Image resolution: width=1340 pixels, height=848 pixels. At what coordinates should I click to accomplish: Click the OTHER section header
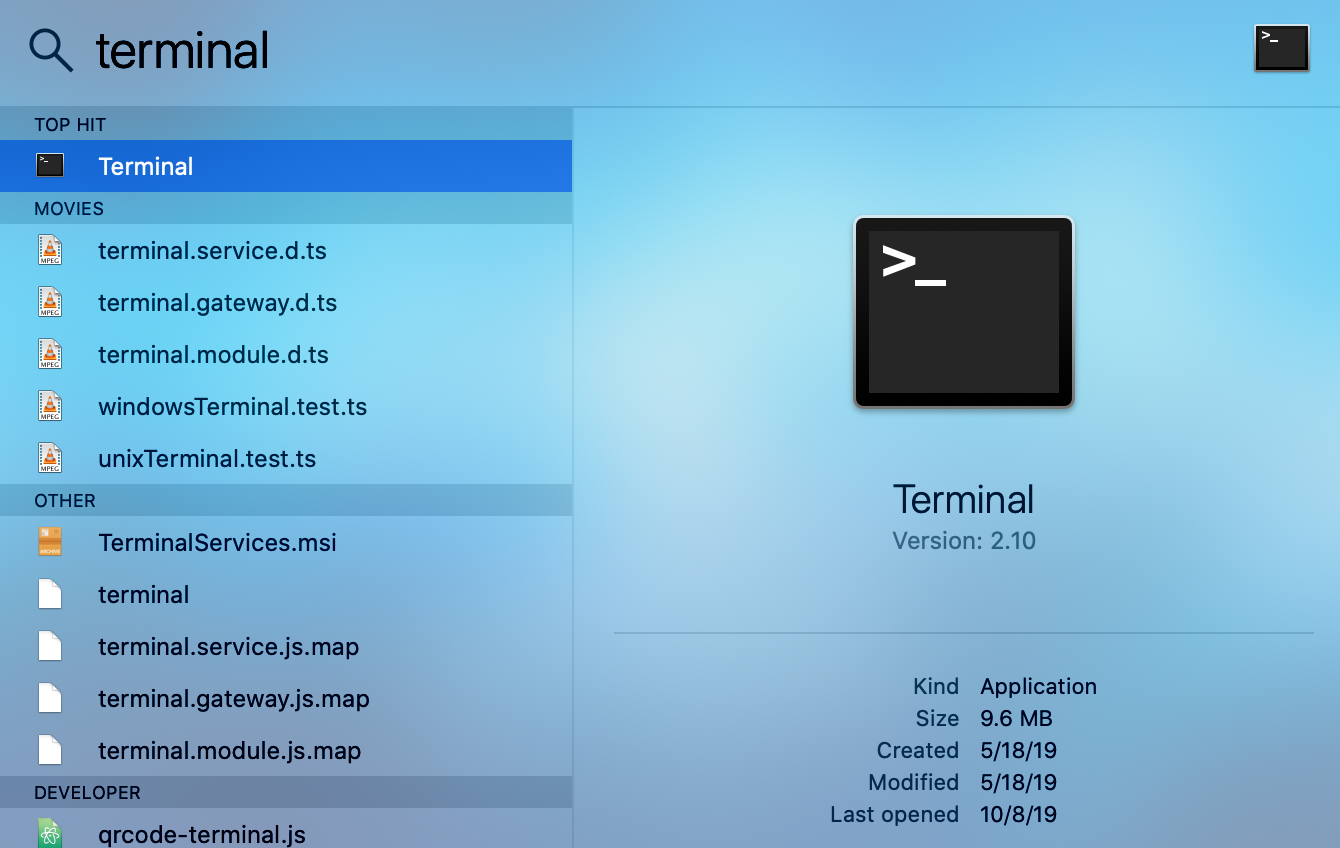(x=286, y=500)
